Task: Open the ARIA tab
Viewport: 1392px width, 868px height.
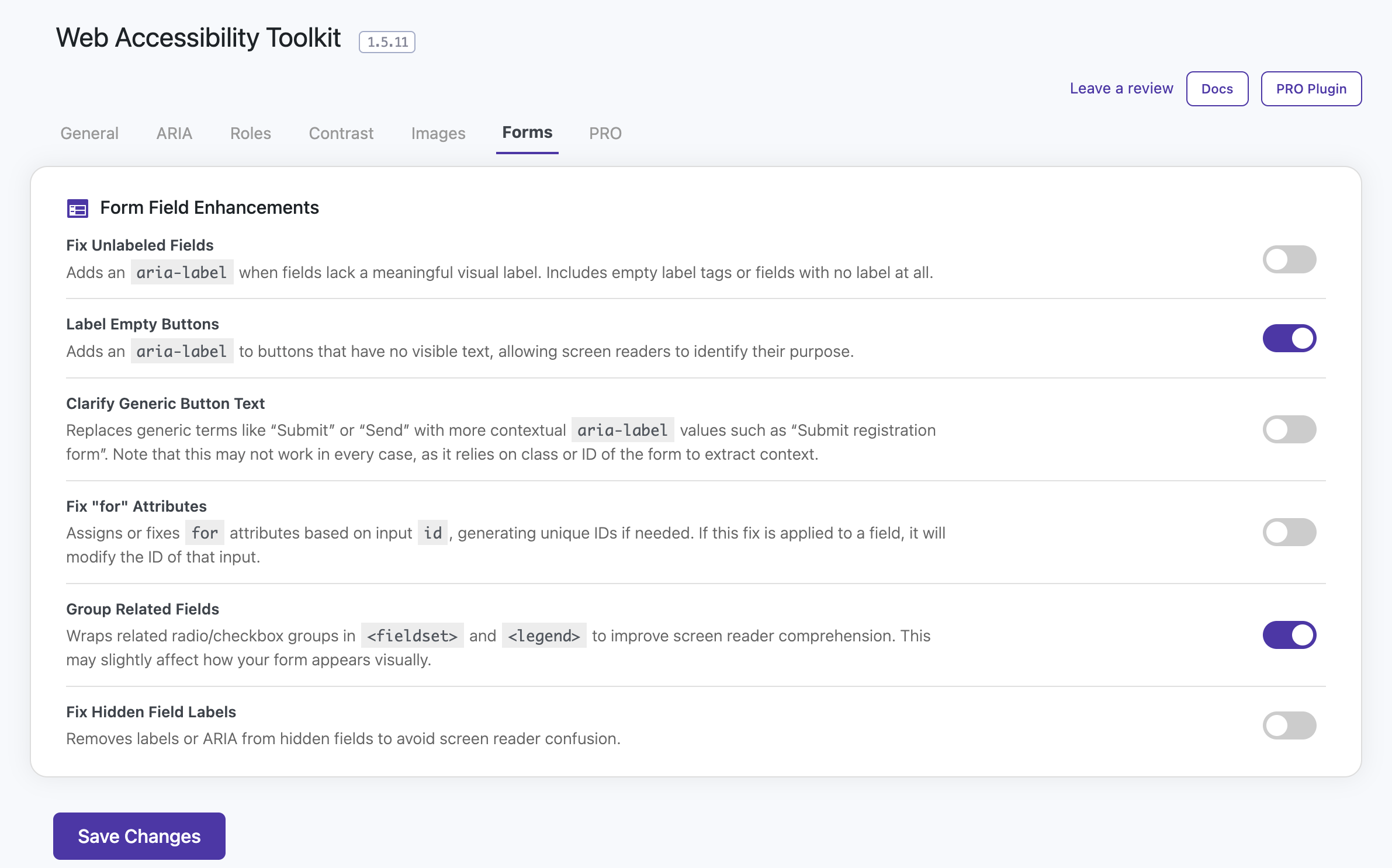Action: [x=174, y=133]
